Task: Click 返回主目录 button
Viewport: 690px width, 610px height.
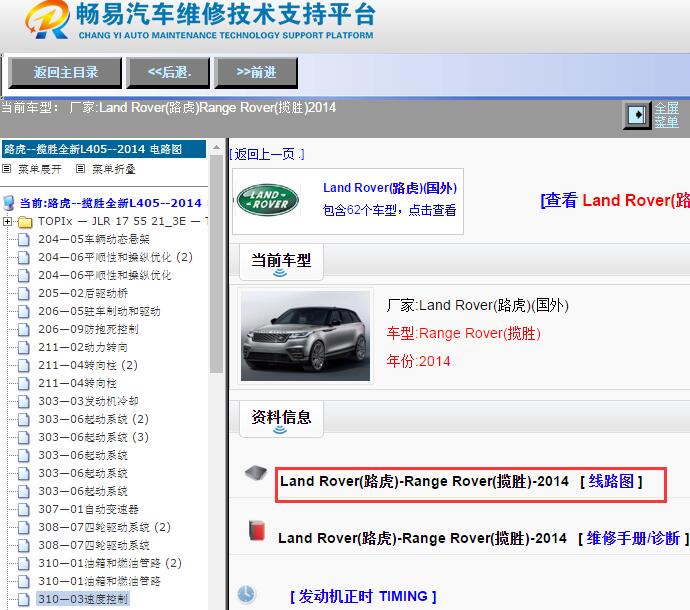Action: click(x=65, y=73)
